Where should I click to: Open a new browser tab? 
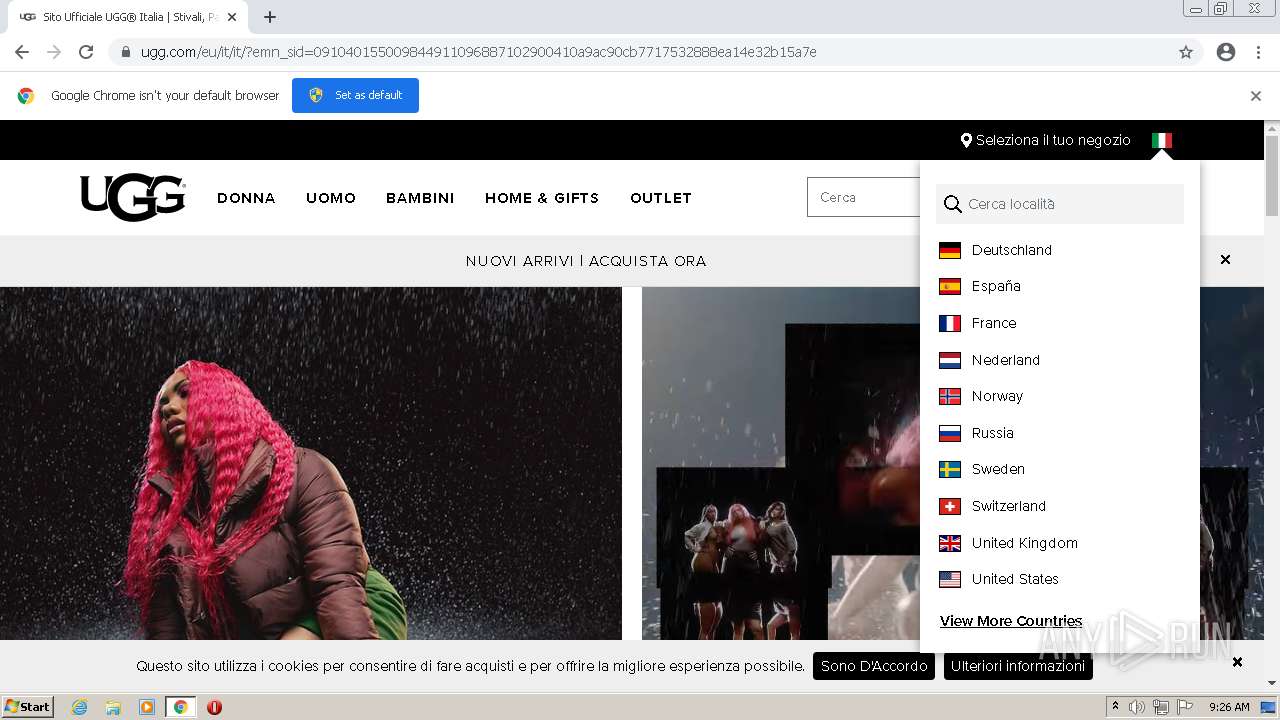(x=270, y=17)
